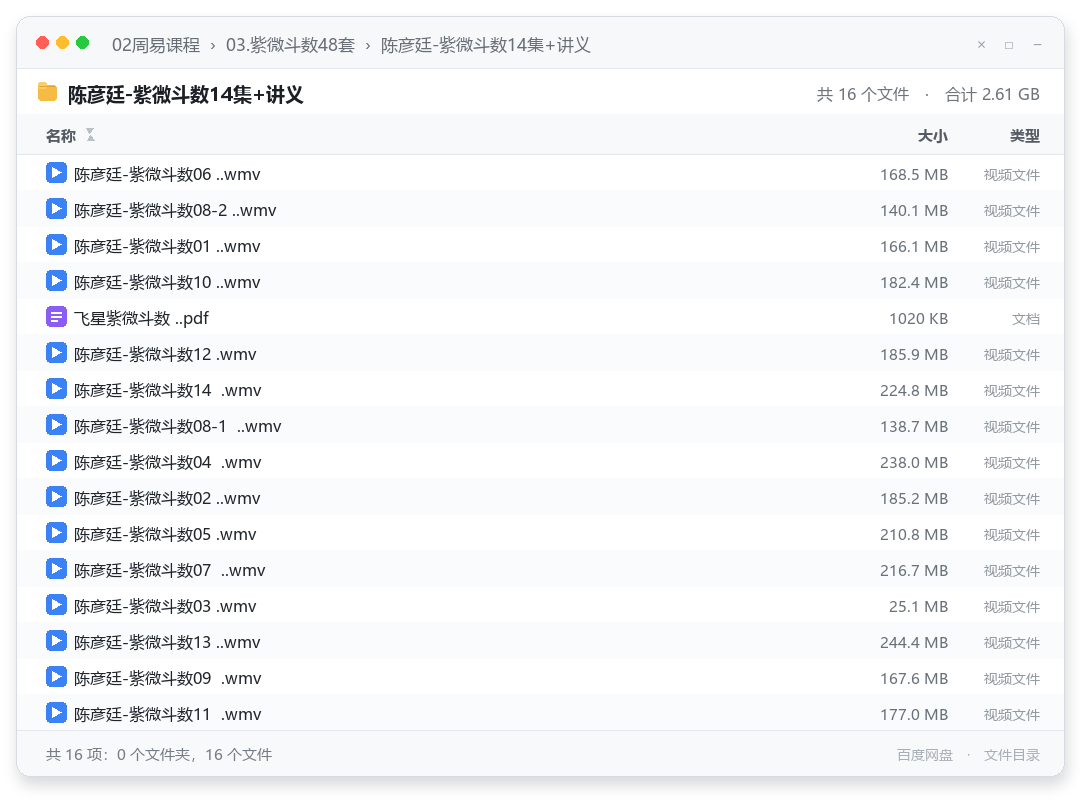The image size is (1080, 800).
Task: Click status text 共 16 项：0 个文件夹，16 个文件
Action: (x=159, y=755)
